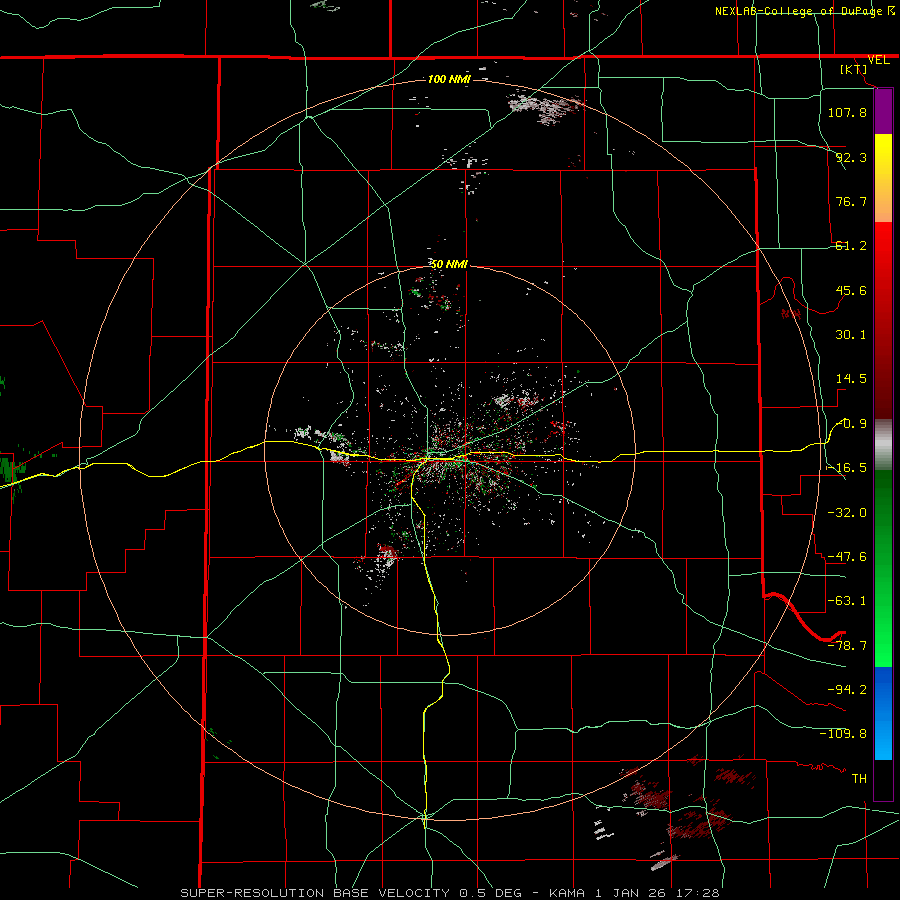900x900 pixels.
Task: Click the -0.9 legend value
Action: [x=852, y=424]
